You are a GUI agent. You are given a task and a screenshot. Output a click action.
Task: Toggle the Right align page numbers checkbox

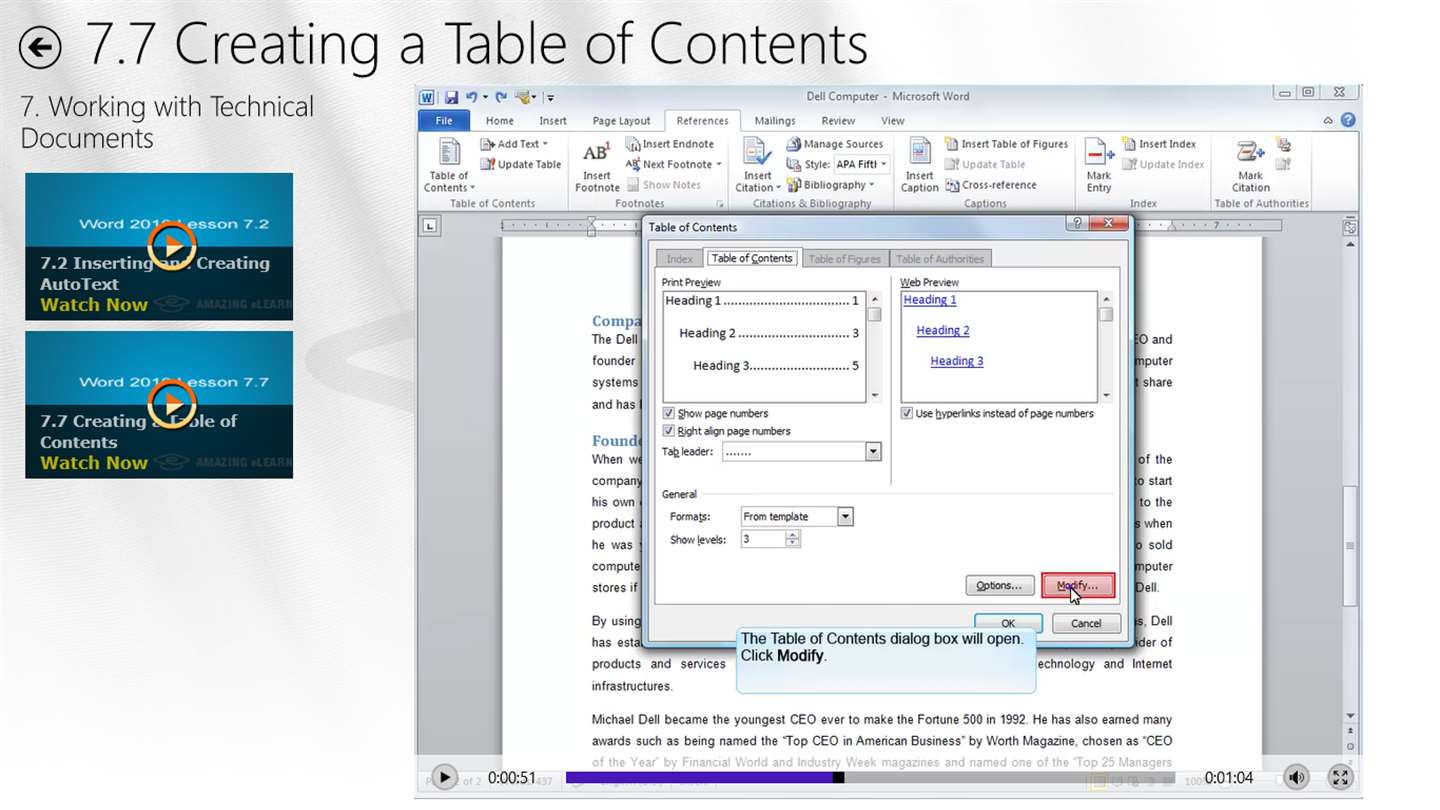(669, 431)
